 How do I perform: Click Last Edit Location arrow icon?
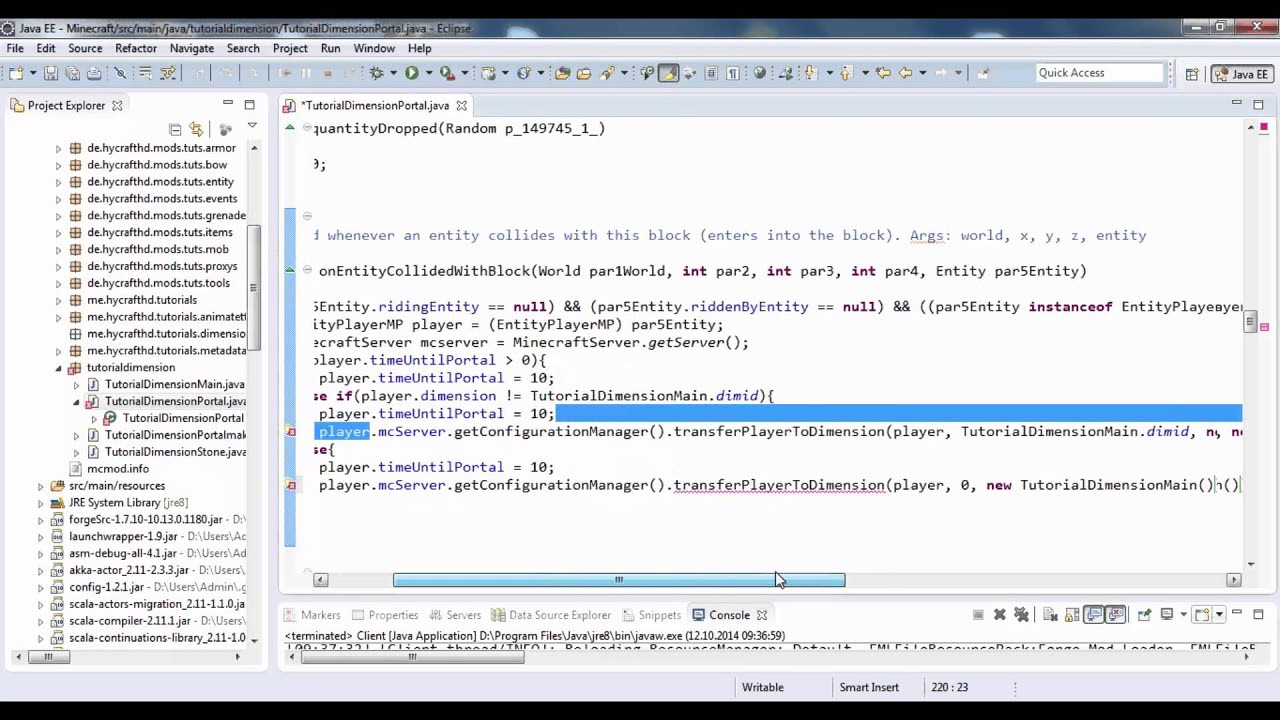tap(883, 73)
